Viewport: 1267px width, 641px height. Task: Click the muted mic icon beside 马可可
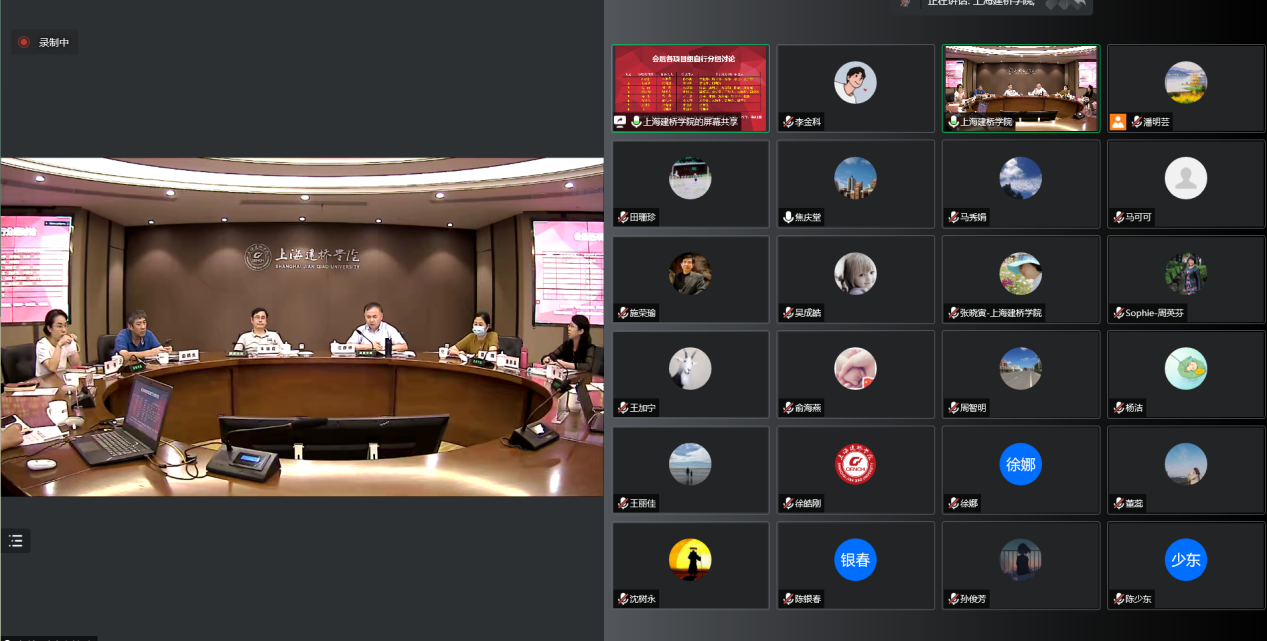[x=1118, y=217]
